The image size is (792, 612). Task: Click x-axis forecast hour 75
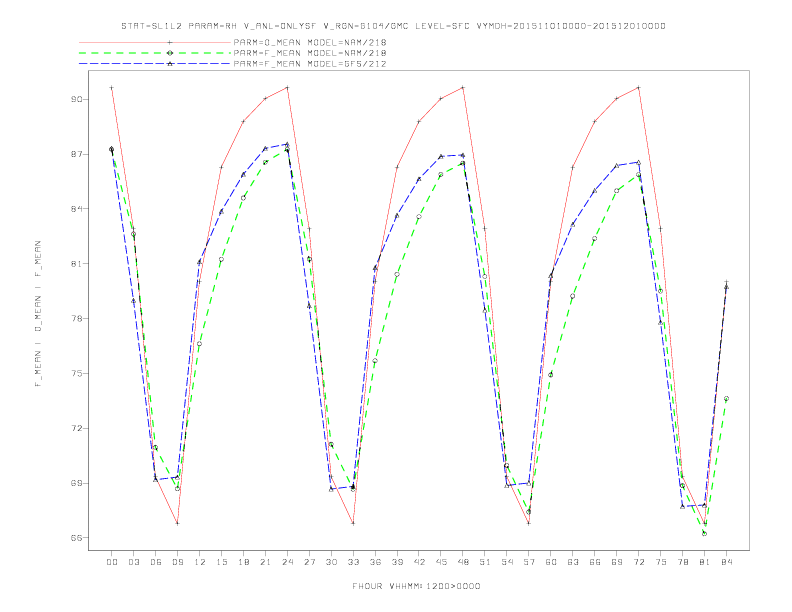[661, 562]
